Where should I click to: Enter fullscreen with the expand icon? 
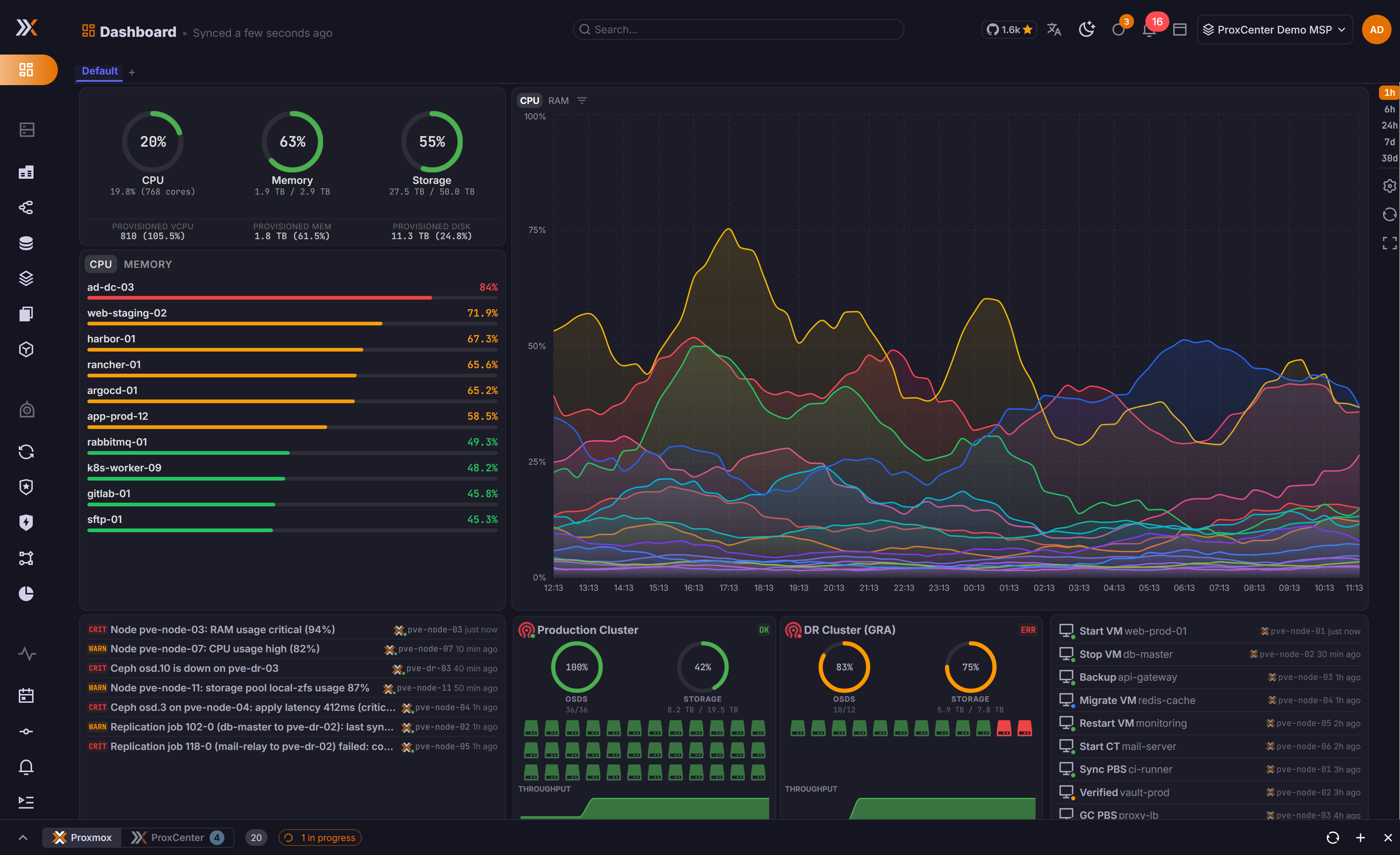click(1389, 243)
